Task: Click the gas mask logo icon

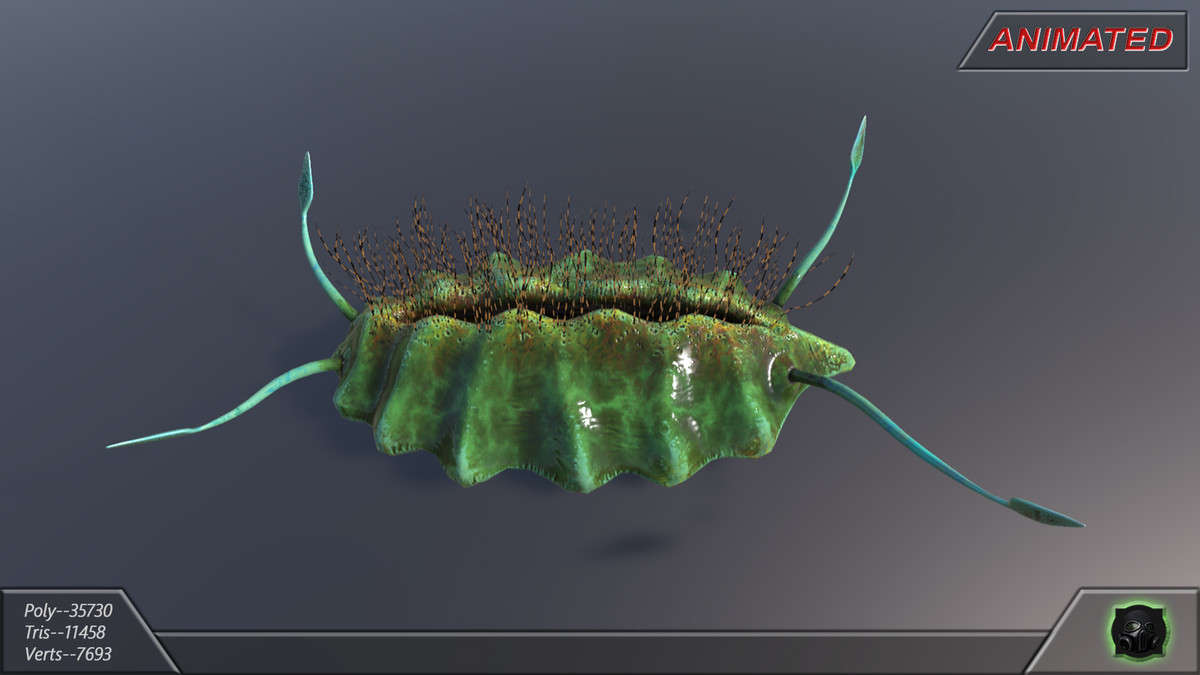Action: coord(1138,630)
